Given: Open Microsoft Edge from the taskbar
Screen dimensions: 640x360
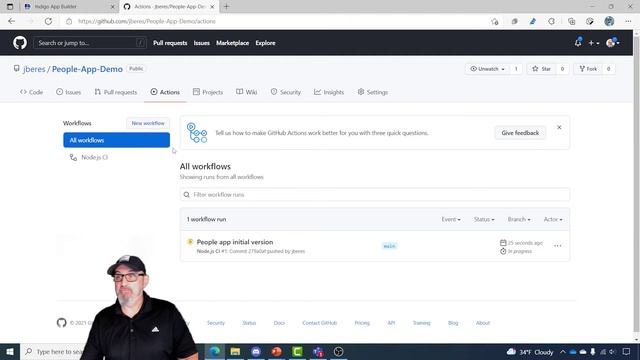Looking at the screenshot, I should 215,351.
